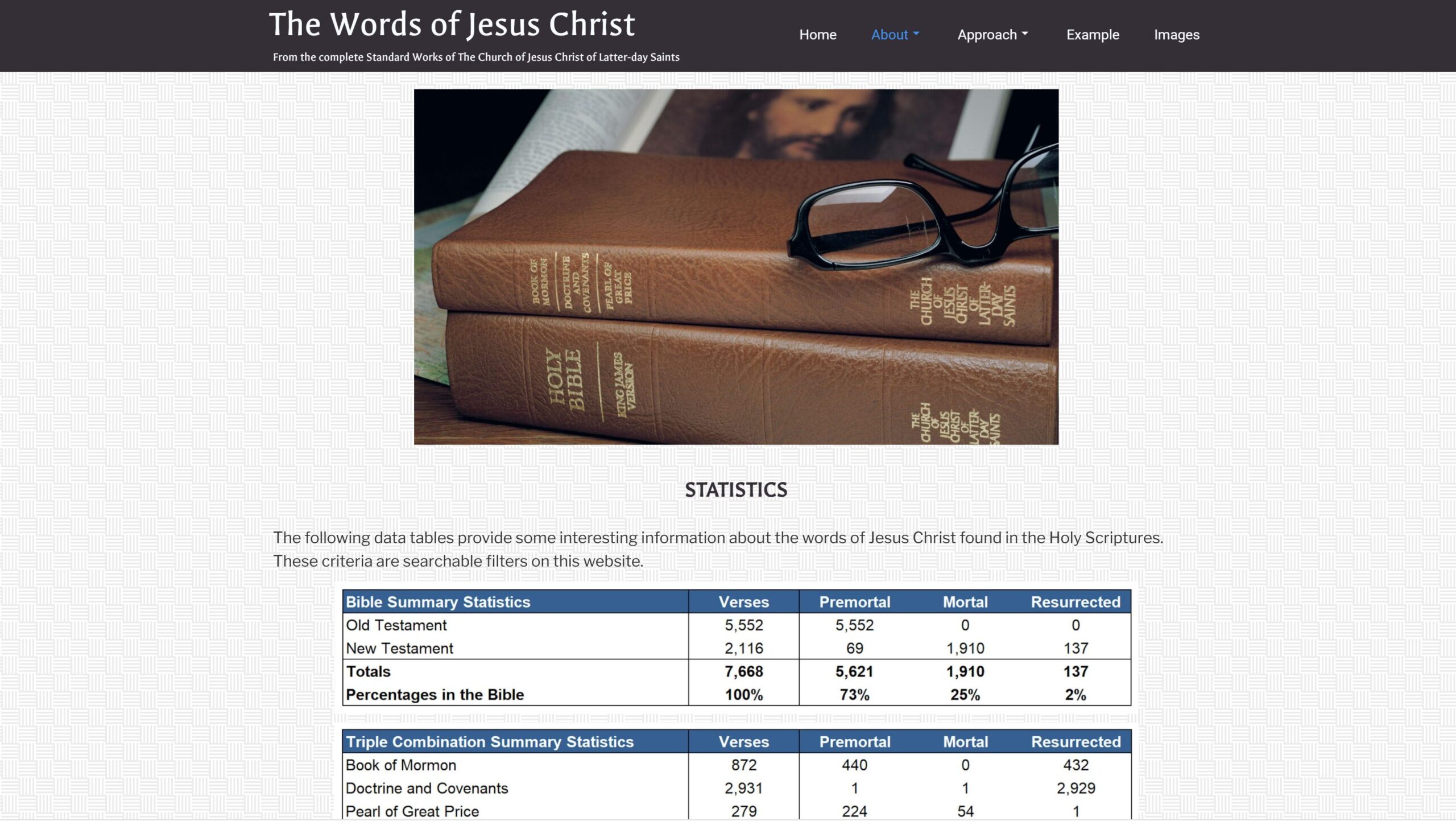Click the Bible Summary Statistics header cell

[438, 602]
